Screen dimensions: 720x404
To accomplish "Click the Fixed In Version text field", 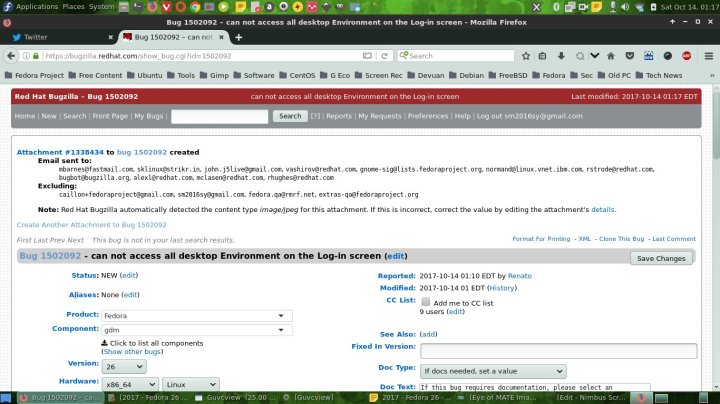I will pyautogui.click(x=557, y=351).
